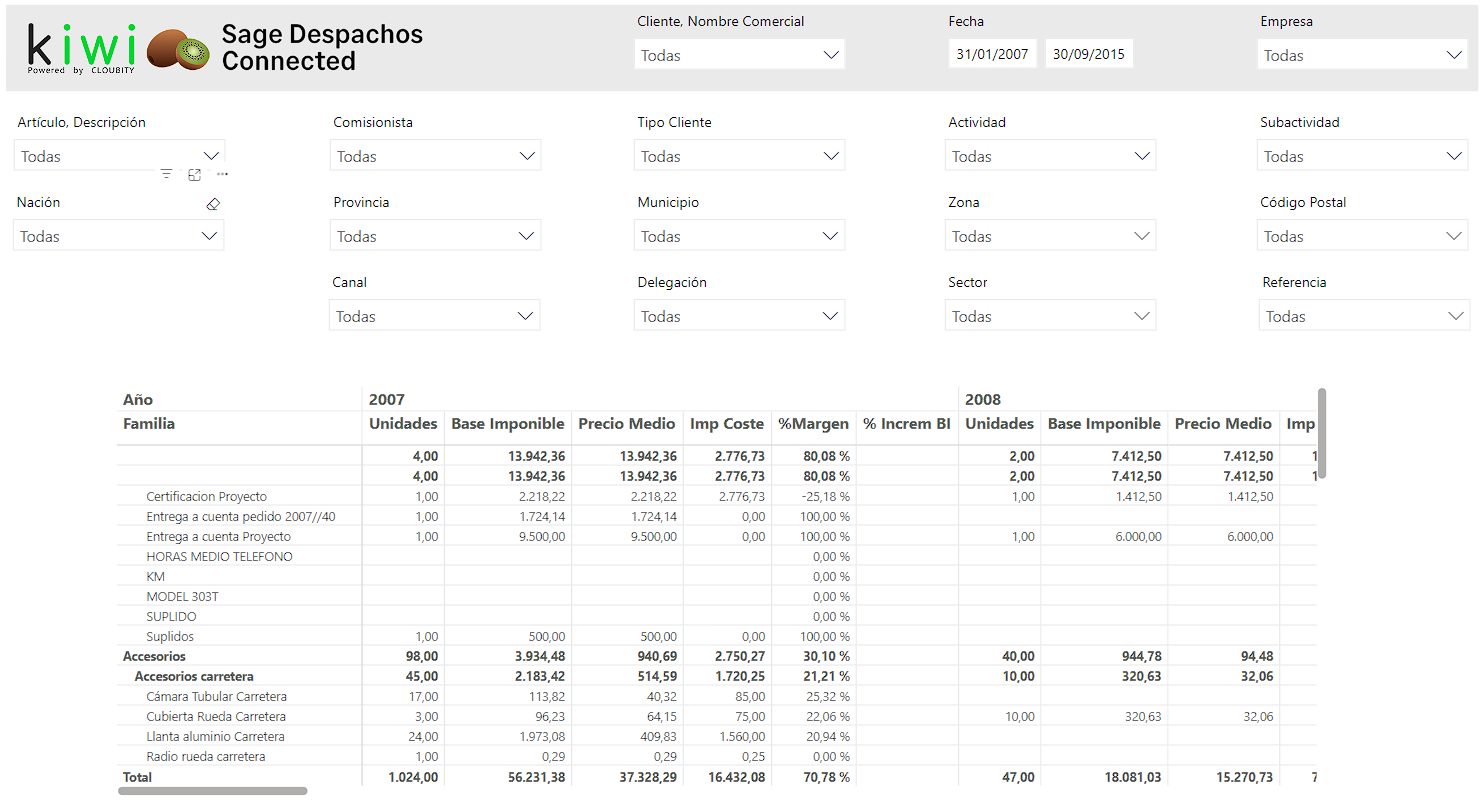Screen dimensions: 1483x811
Task: Select the Entrega a cuenta pedido 2007//40 row
Action: [240, 517]
